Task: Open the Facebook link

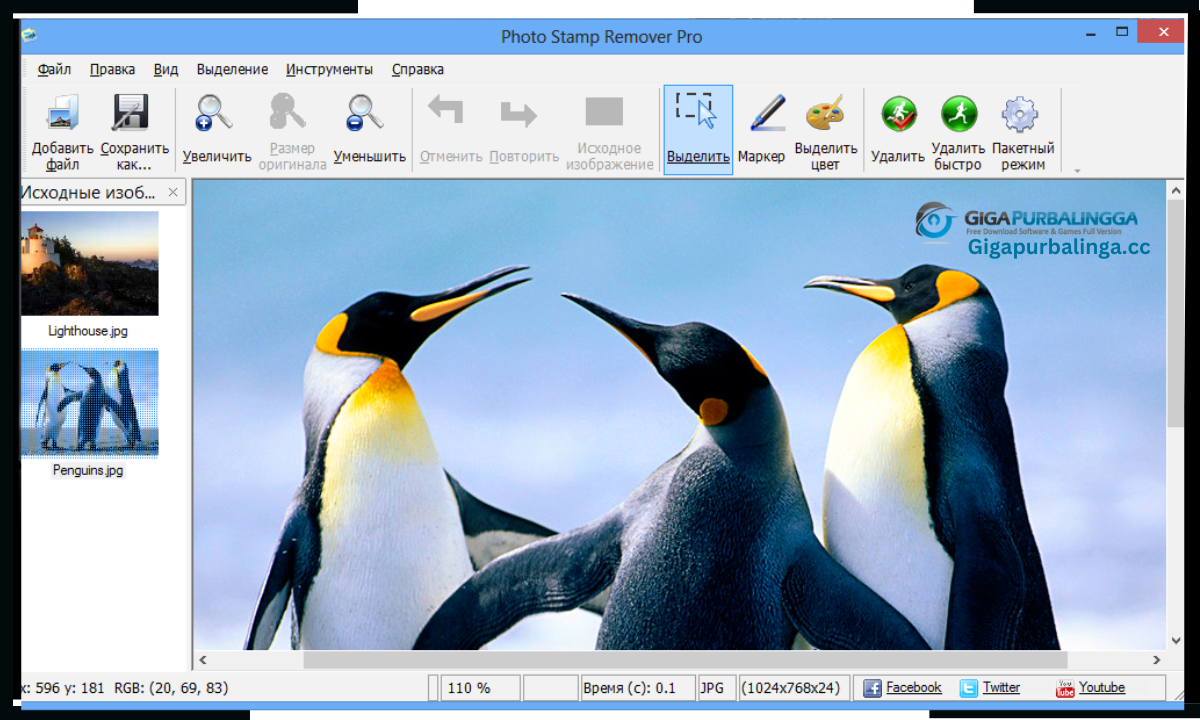Action: point(914,688)
